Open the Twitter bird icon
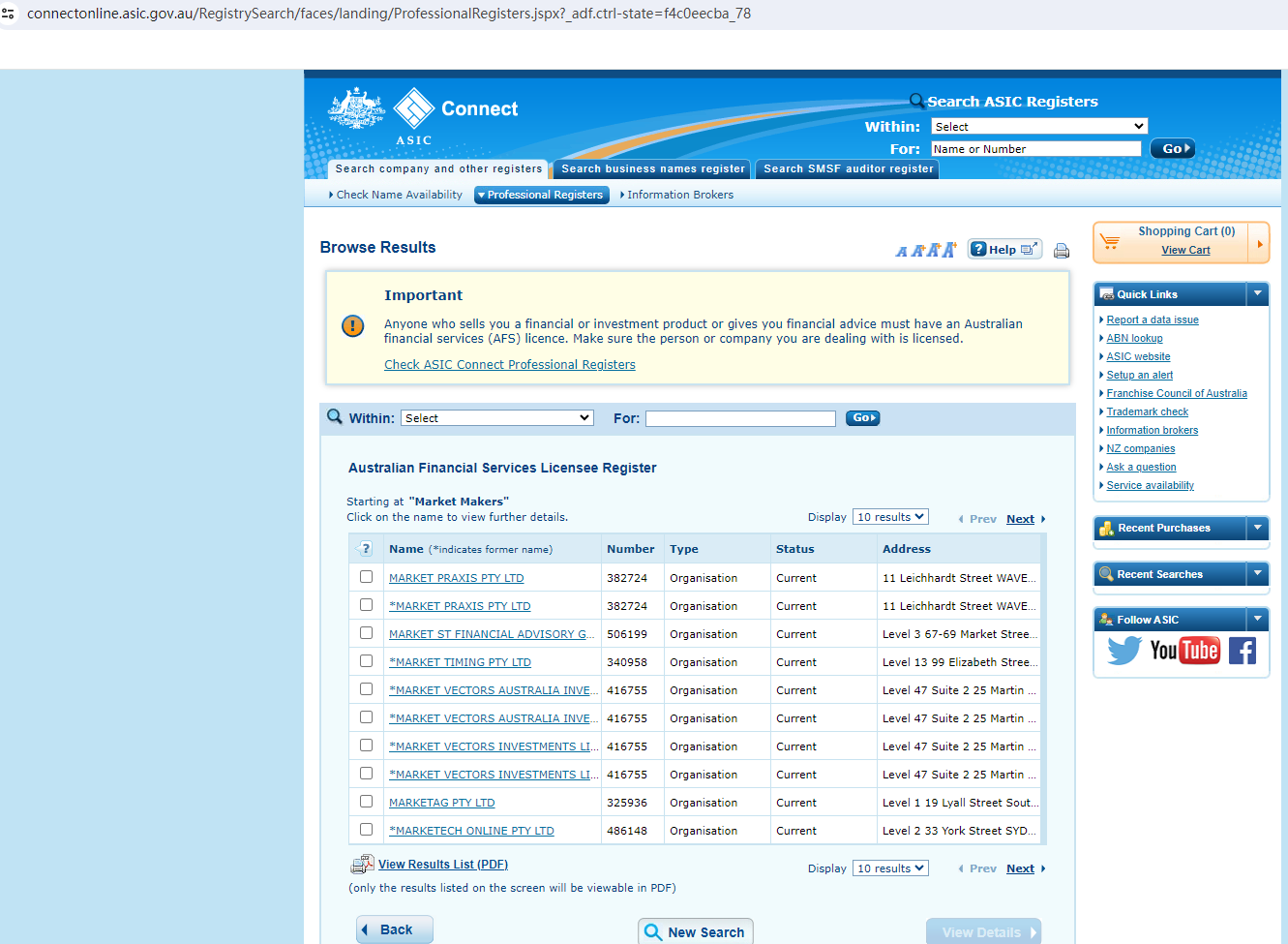 pyautogui.click(x=1123, y=651)
